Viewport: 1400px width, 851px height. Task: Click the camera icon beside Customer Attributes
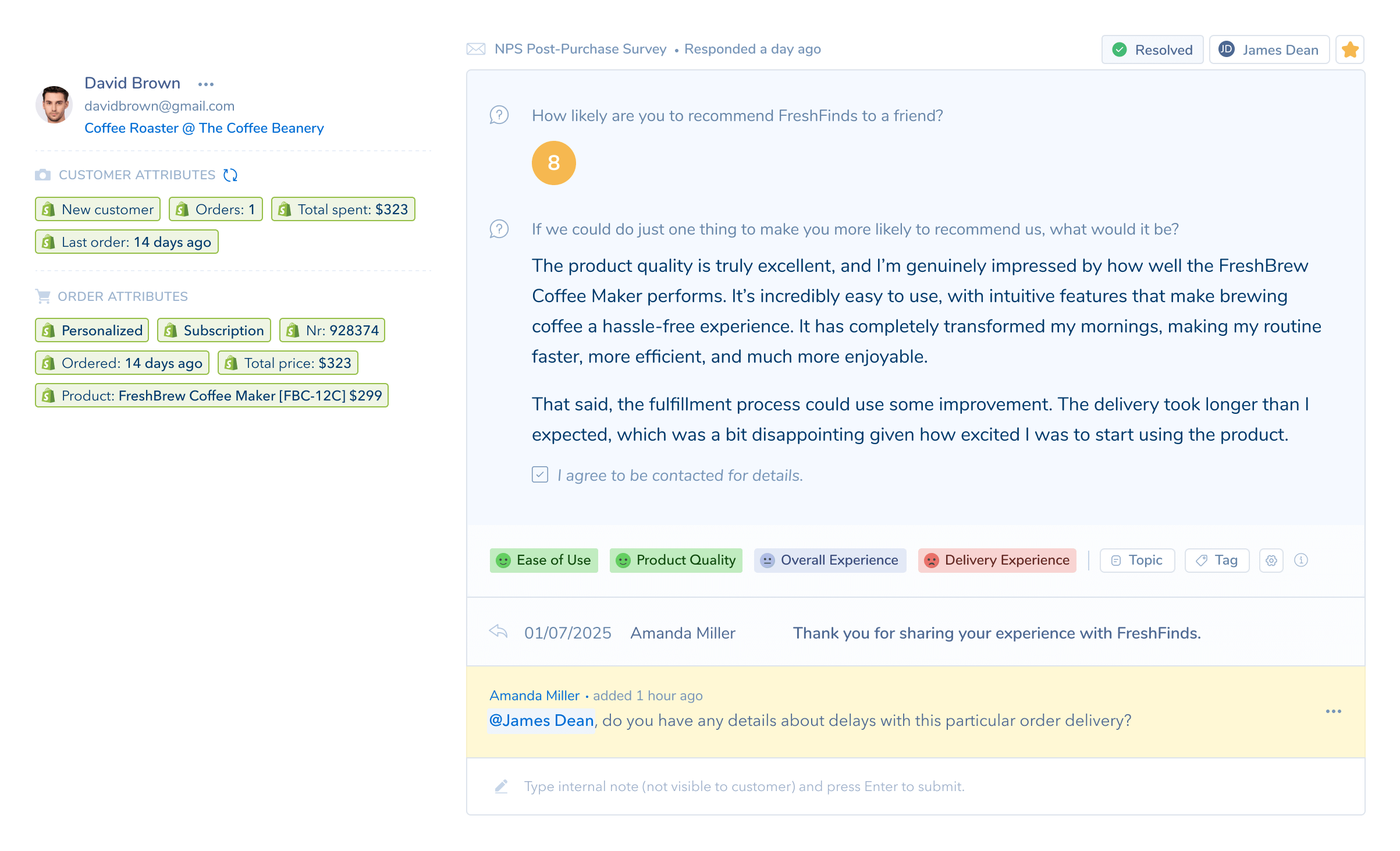43,174
